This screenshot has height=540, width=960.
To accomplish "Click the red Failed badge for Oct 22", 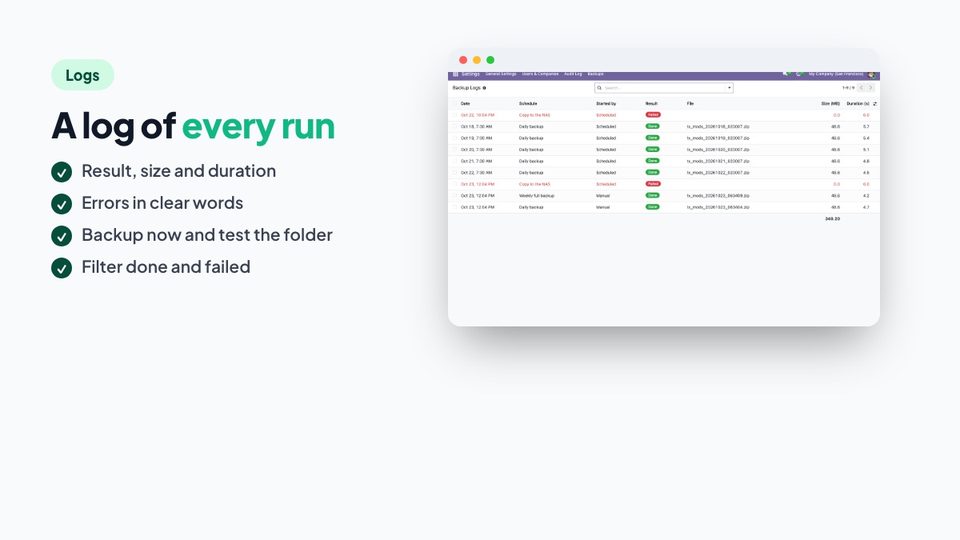I will pos(653,115).
